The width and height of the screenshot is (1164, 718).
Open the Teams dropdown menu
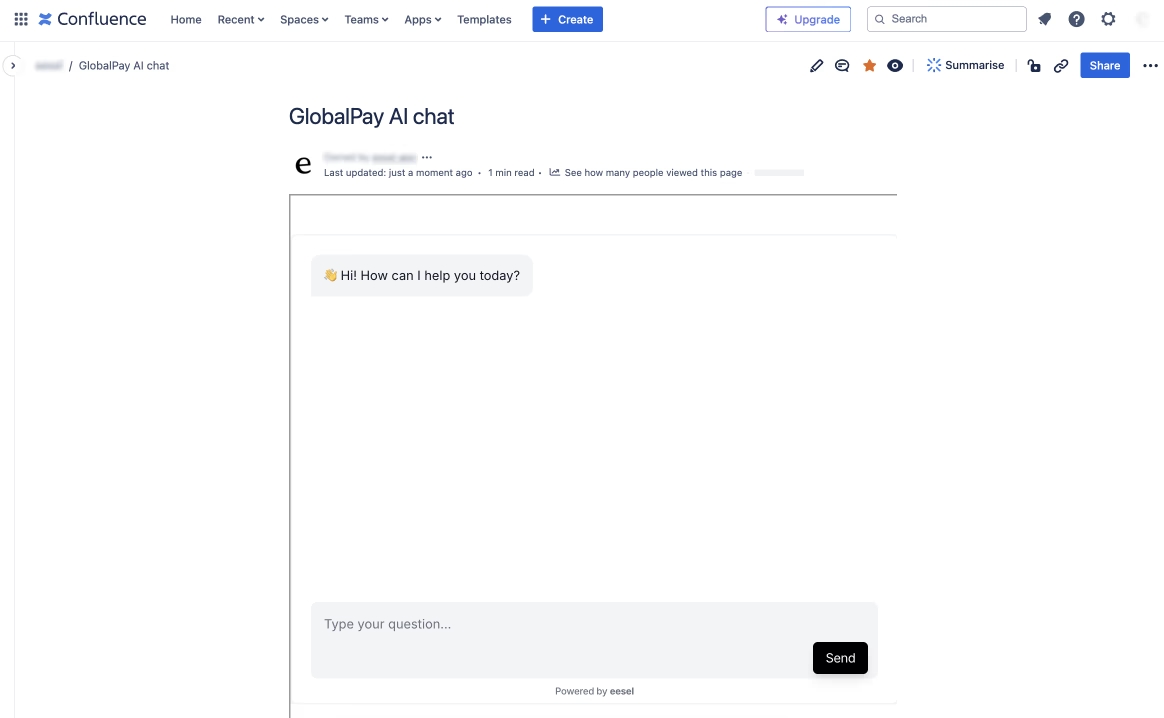(x=366, y=19)
